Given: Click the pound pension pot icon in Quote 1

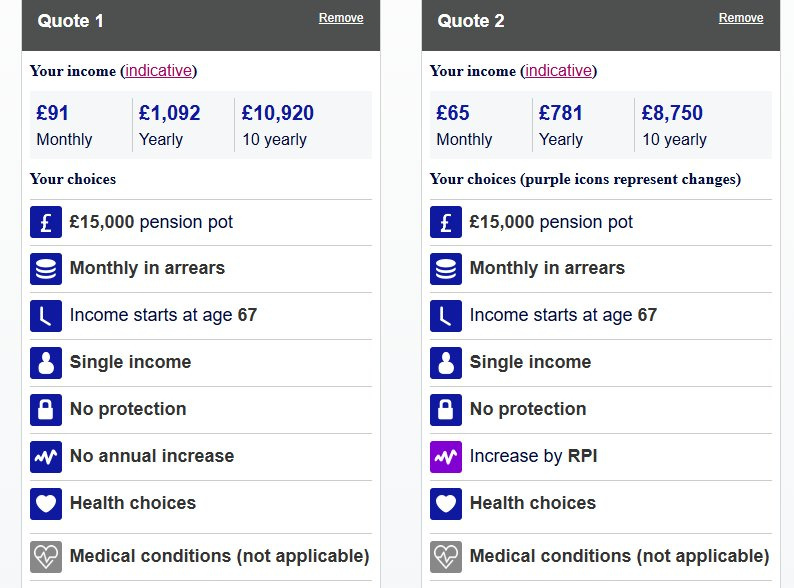Looking at the screenshot, I should (x=46, y=222).
